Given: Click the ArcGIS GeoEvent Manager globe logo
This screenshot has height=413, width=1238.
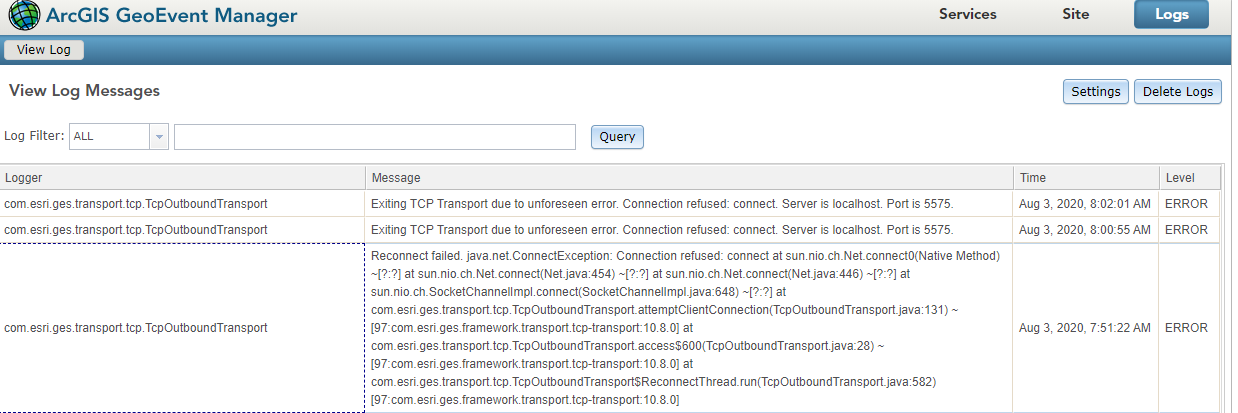Looking at the screenshot, I should pos(24,15).
